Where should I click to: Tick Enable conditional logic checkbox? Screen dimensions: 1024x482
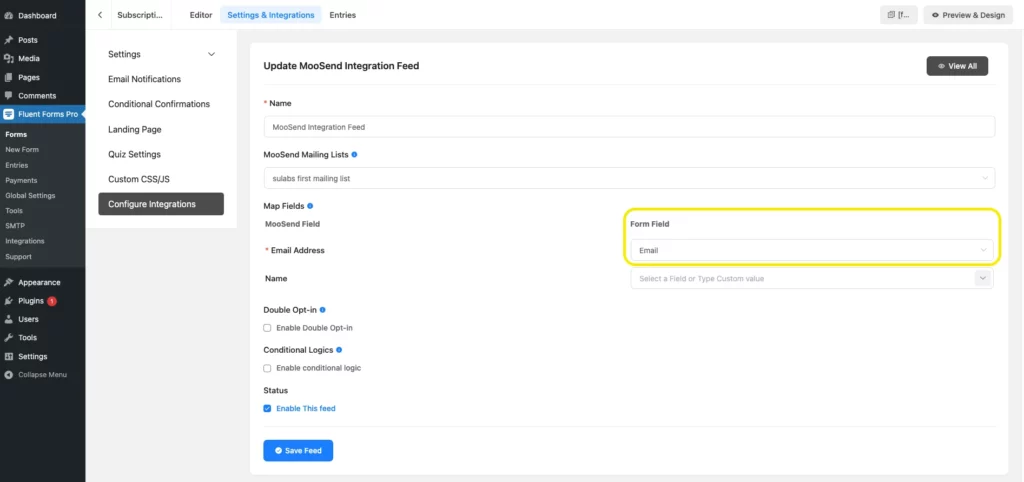pos(267,368)
